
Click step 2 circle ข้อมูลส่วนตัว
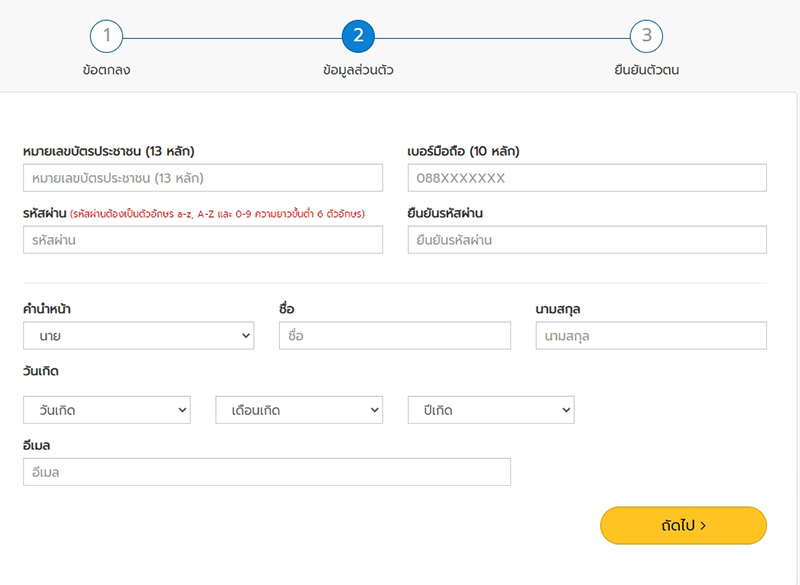point(358,37)
